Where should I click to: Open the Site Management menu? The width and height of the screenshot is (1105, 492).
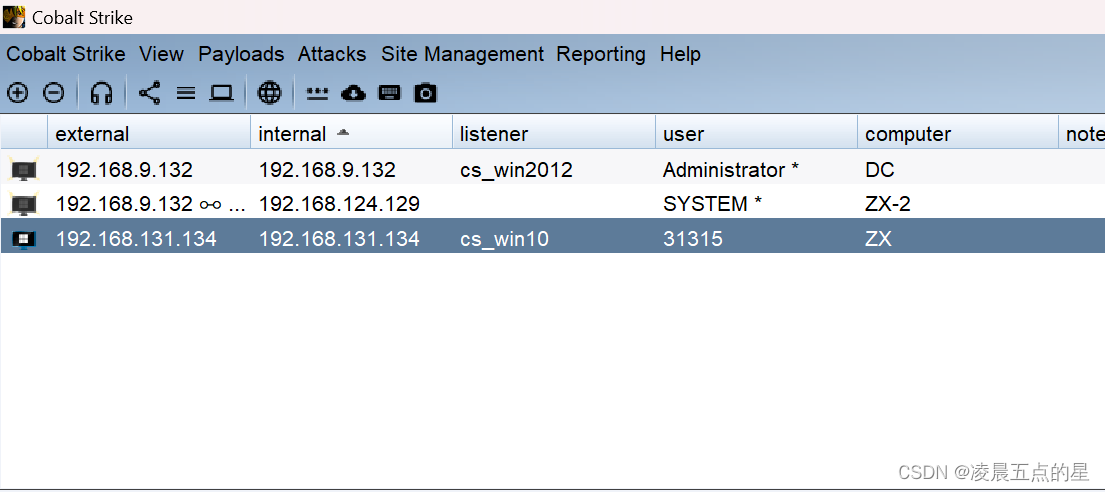pos(462,54)
